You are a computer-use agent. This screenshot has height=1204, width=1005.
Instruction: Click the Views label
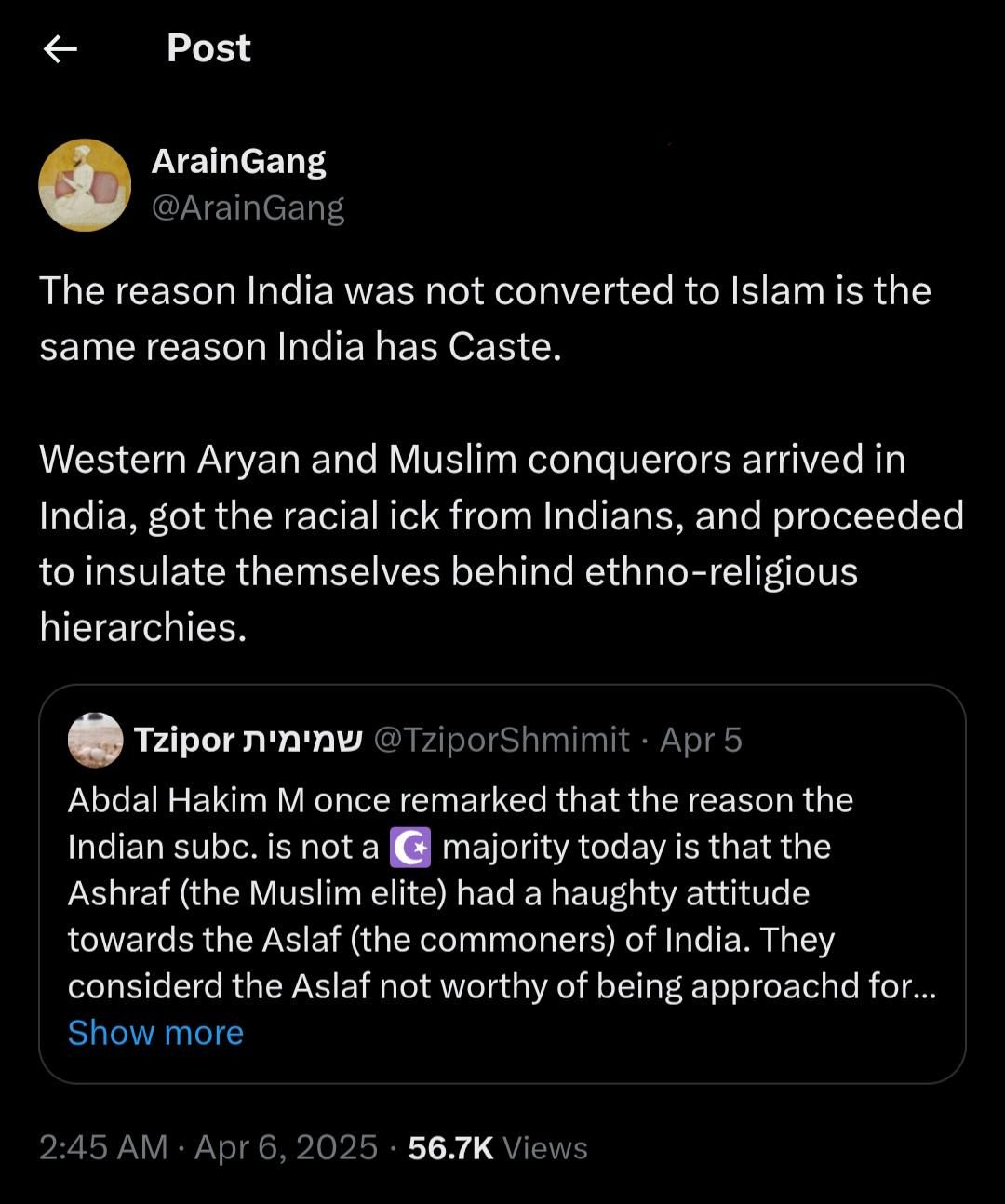(545, 1148)
